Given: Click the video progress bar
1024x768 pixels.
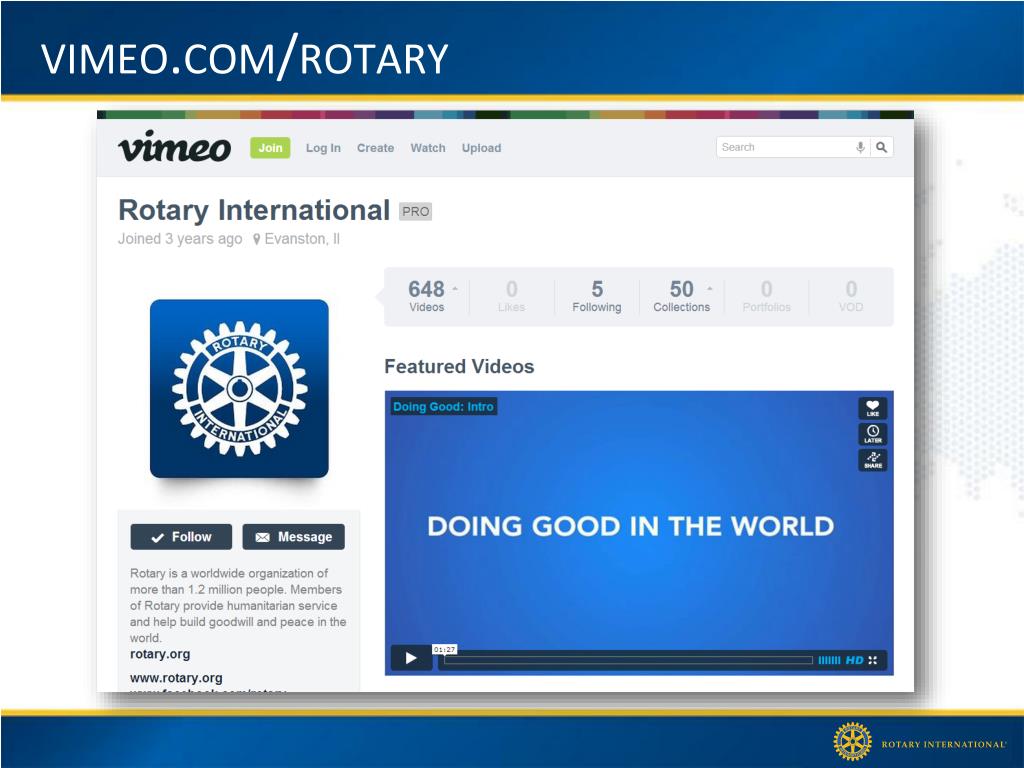Looking at the screenshot, I should pos(627,660).
